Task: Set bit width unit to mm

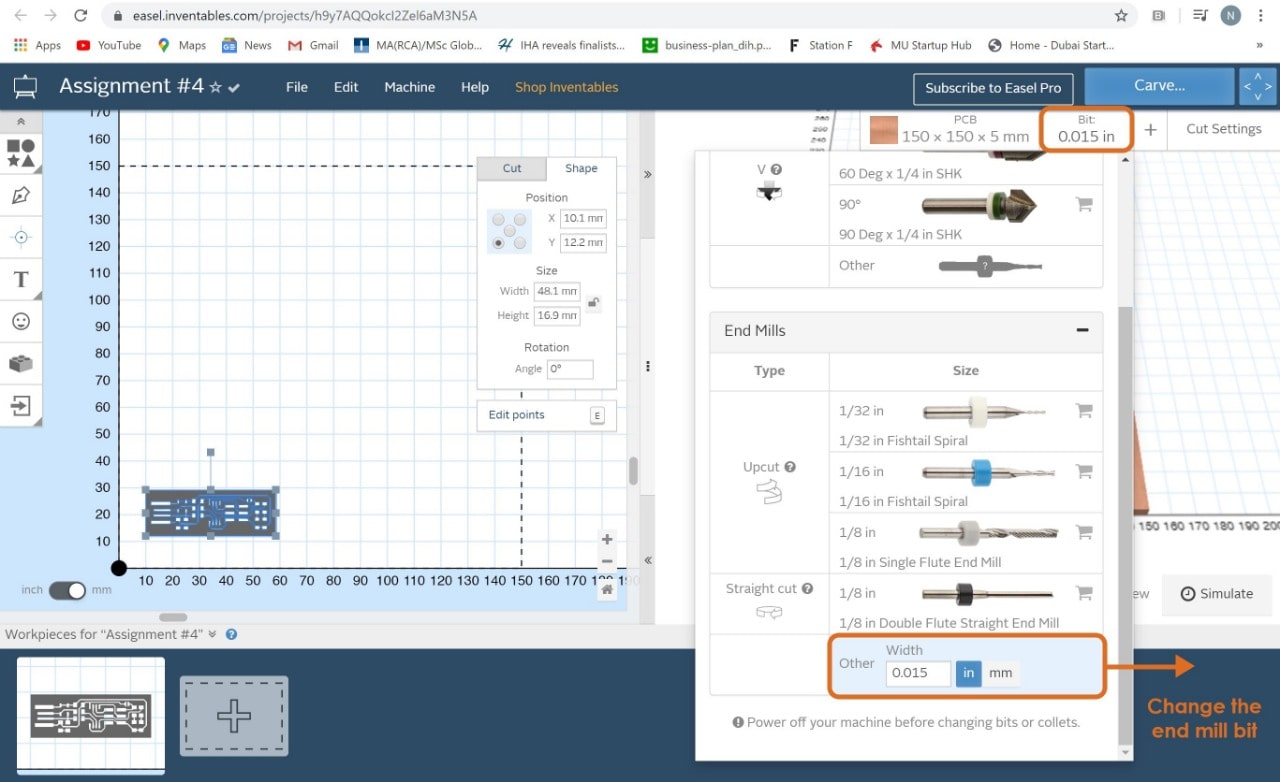Action: [1001, 673]
